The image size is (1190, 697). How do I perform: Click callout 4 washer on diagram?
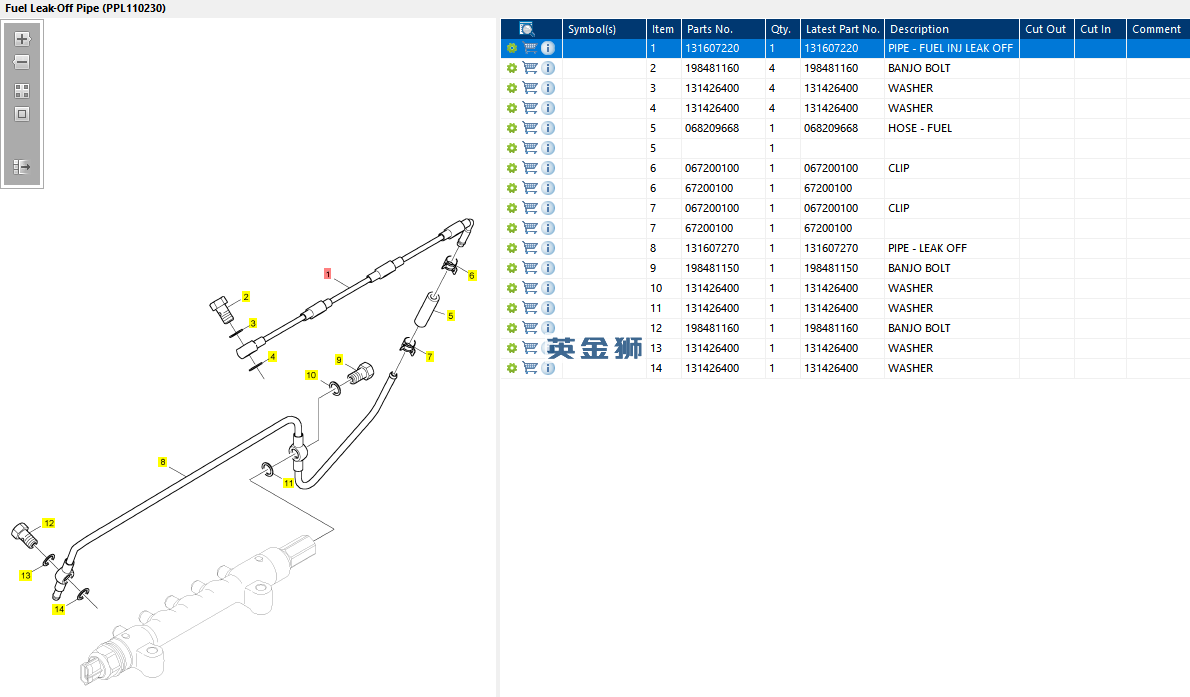click(272, 357)
